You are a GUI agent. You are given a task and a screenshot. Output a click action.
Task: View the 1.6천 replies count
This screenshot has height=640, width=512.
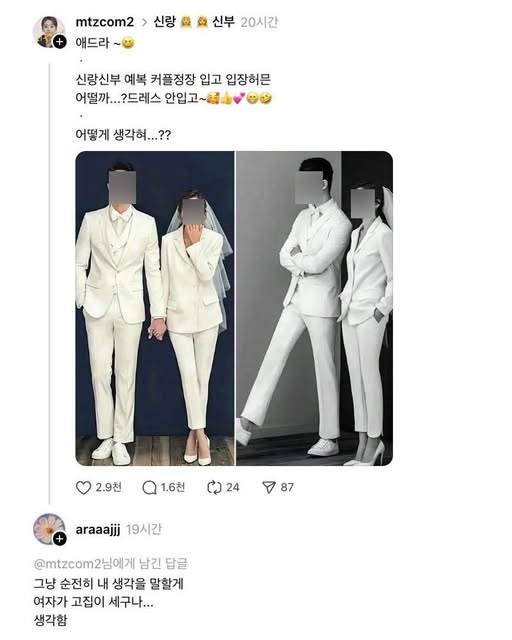coord(173,487)
